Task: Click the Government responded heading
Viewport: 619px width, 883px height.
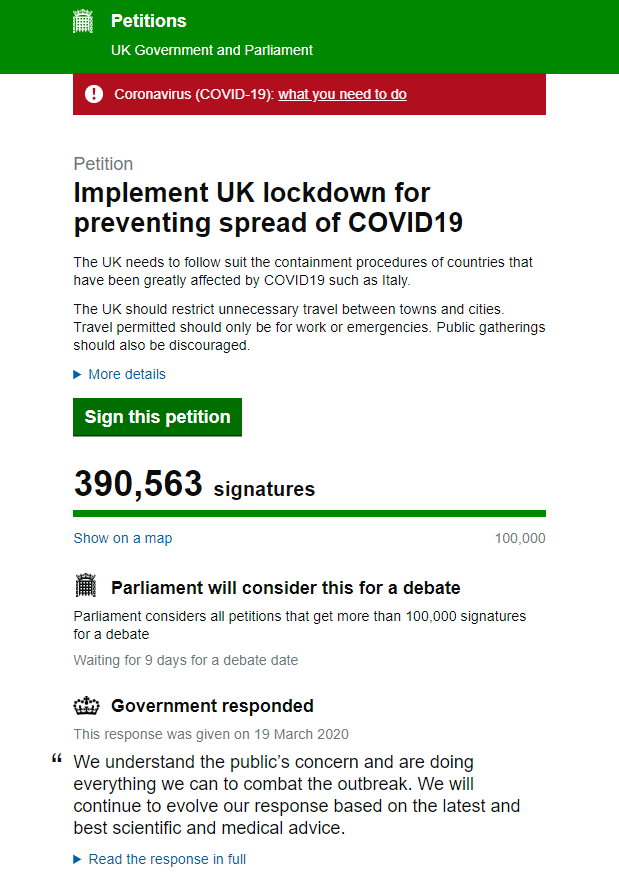Action: coord(212,706)
